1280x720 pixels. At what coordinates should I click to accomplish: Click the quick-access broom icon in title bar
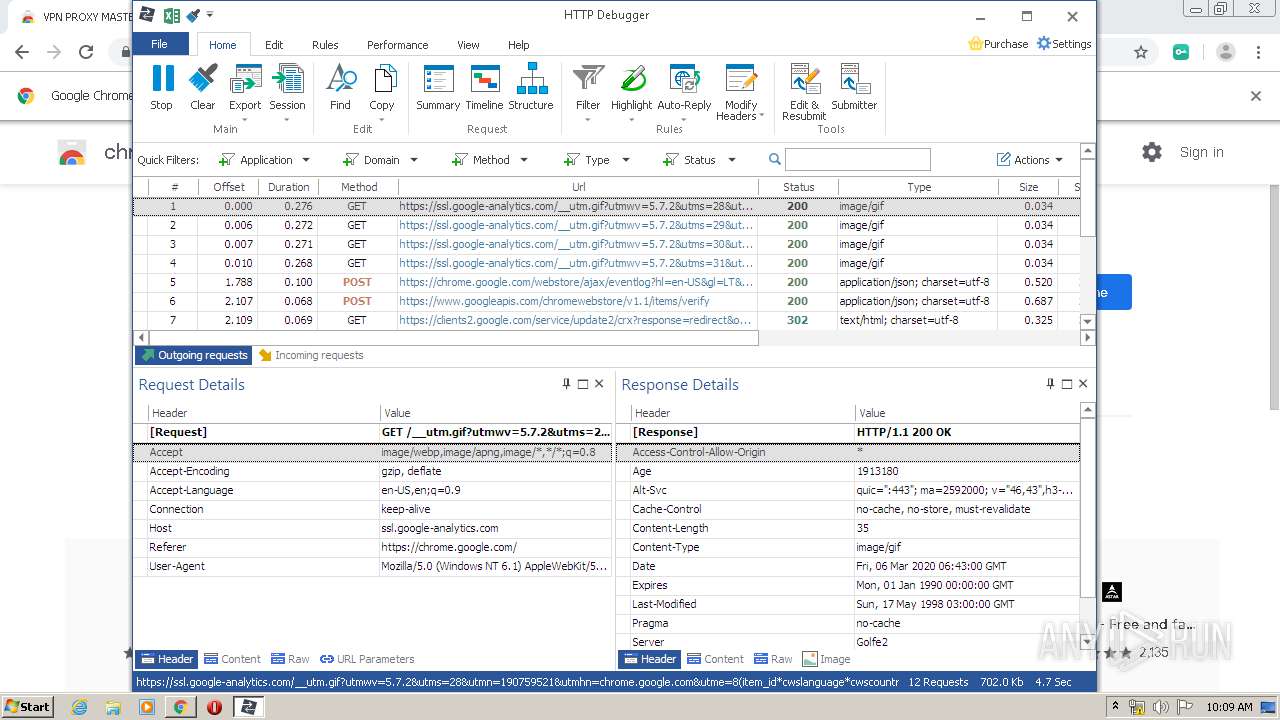[193, 15]
